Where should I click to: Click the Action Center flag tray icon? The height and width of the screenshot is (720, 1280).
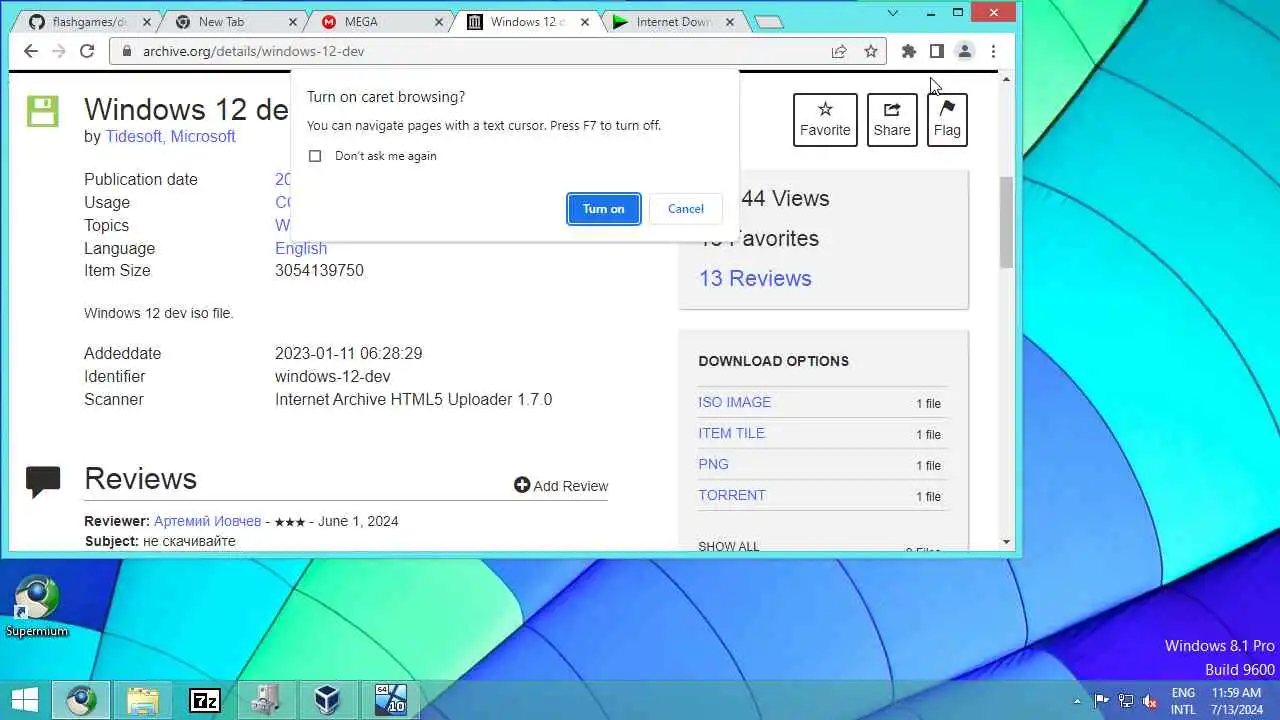pyautogui.click(x=1101, y=701)
